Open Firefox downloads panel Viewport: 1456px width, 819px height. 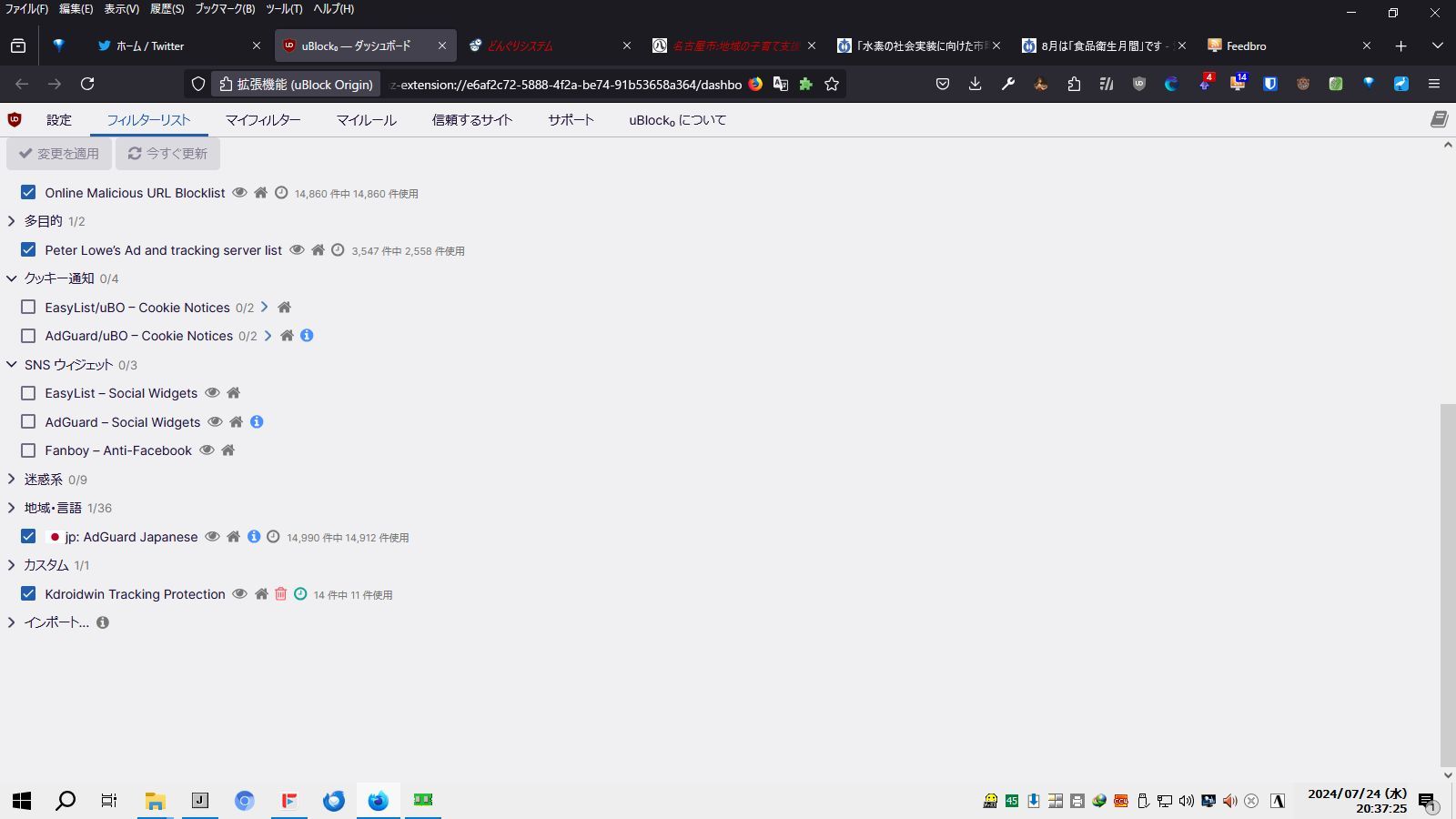[x=975, y=84]
